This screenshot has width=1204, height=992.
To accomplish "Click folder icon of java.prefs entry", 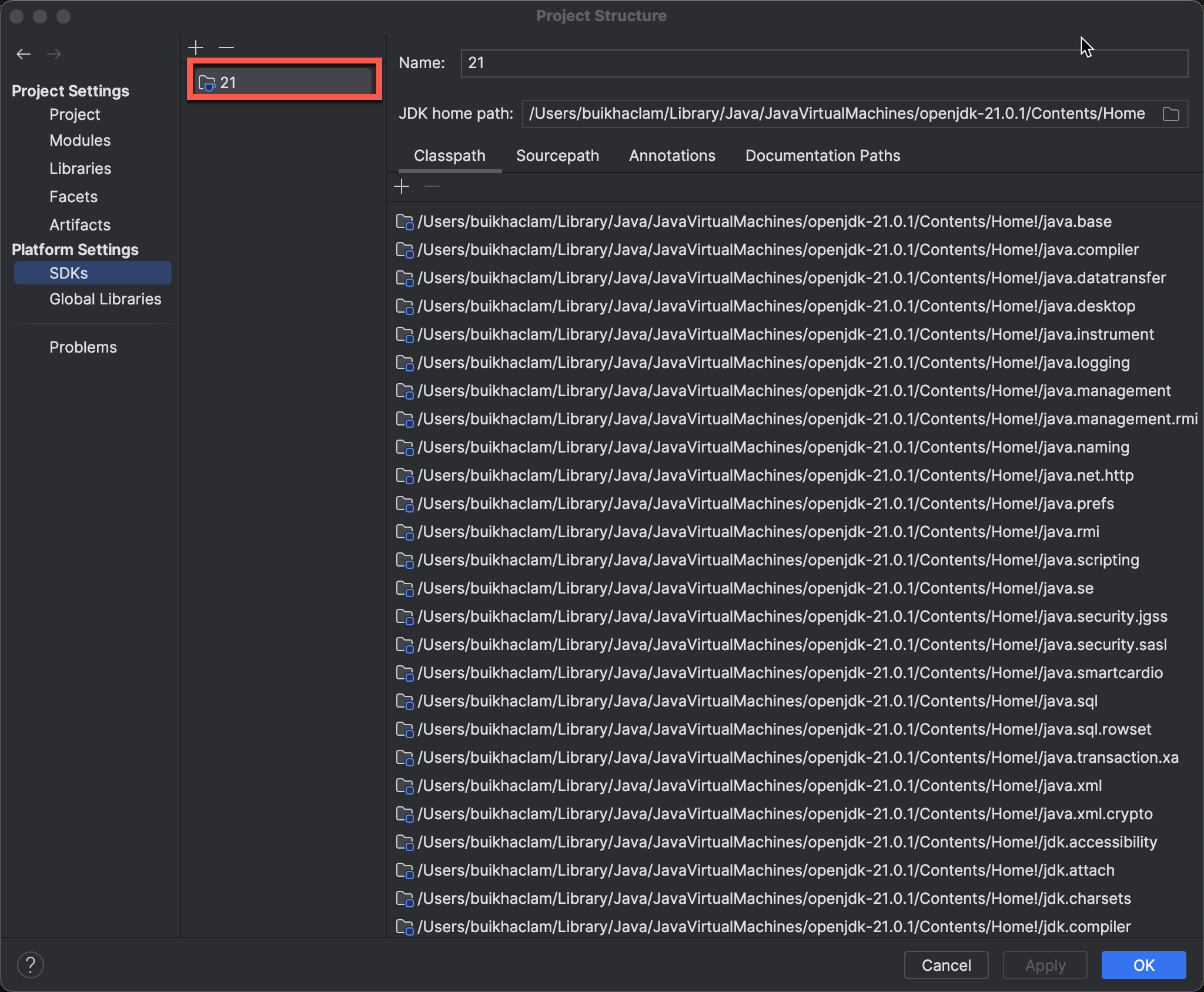I will pos(404,504).
